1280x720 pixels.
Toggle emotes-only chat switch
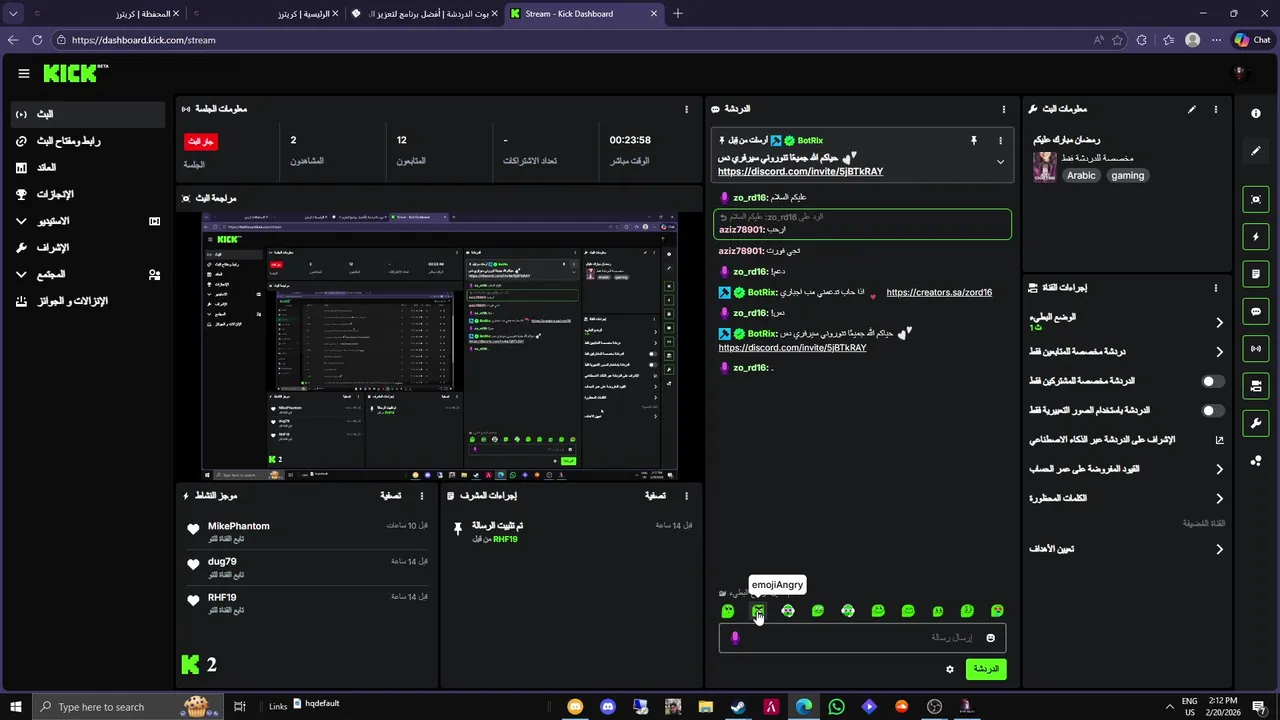(1212, 410)
